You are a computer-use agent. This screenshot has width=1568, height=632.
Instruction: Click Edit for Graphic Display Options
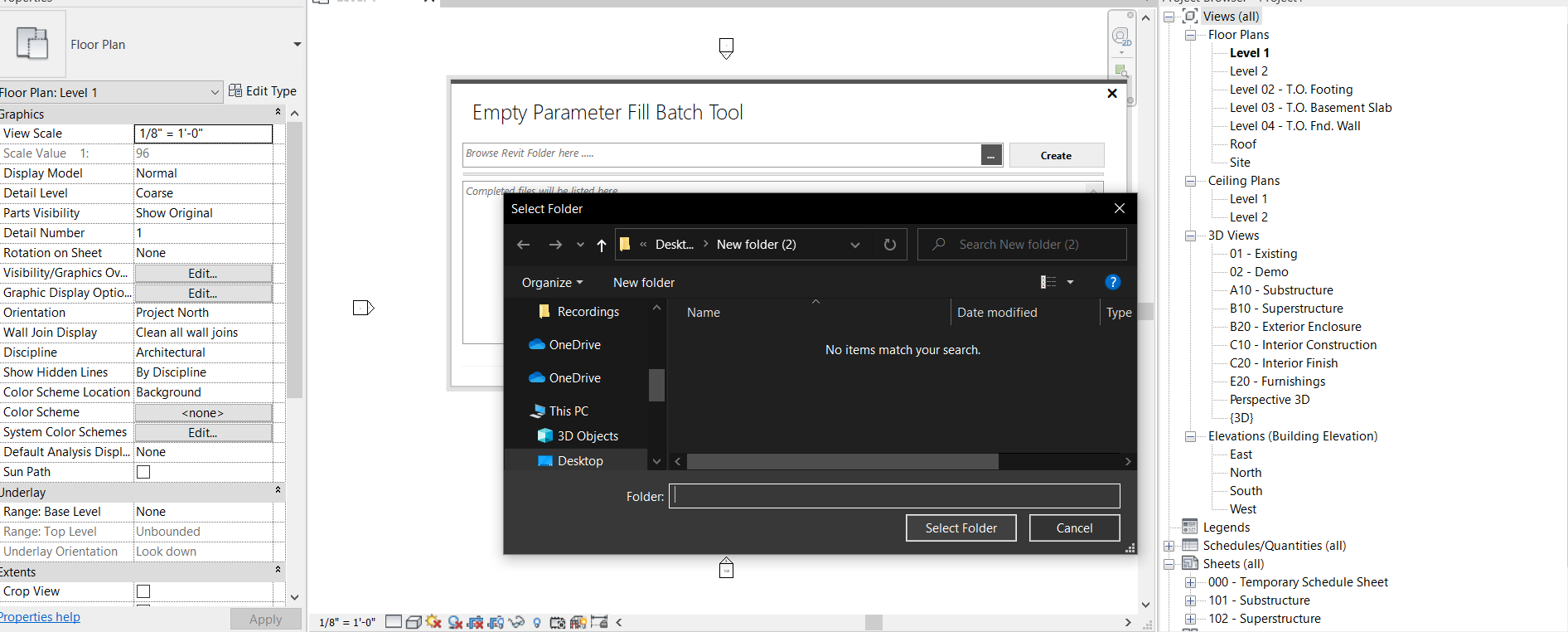[203, 293]
